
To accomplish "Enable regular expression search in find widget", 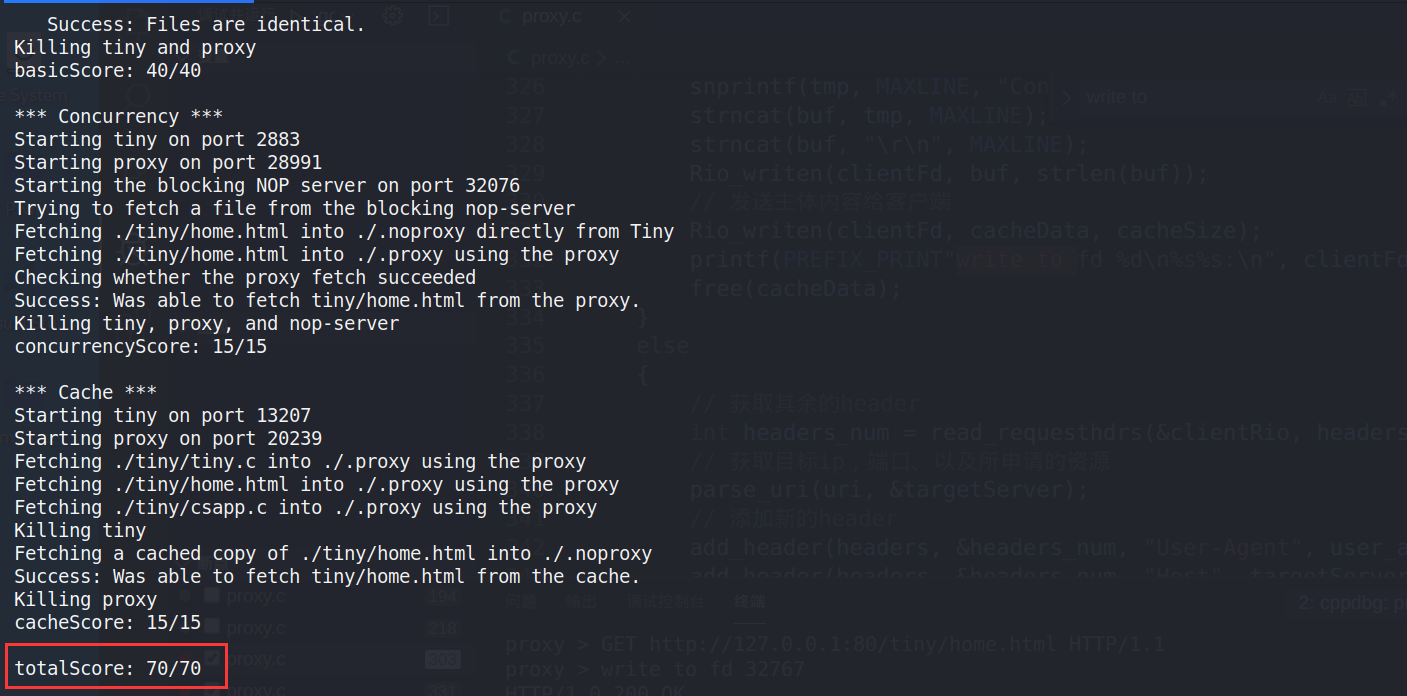I will coord(1388,97).
